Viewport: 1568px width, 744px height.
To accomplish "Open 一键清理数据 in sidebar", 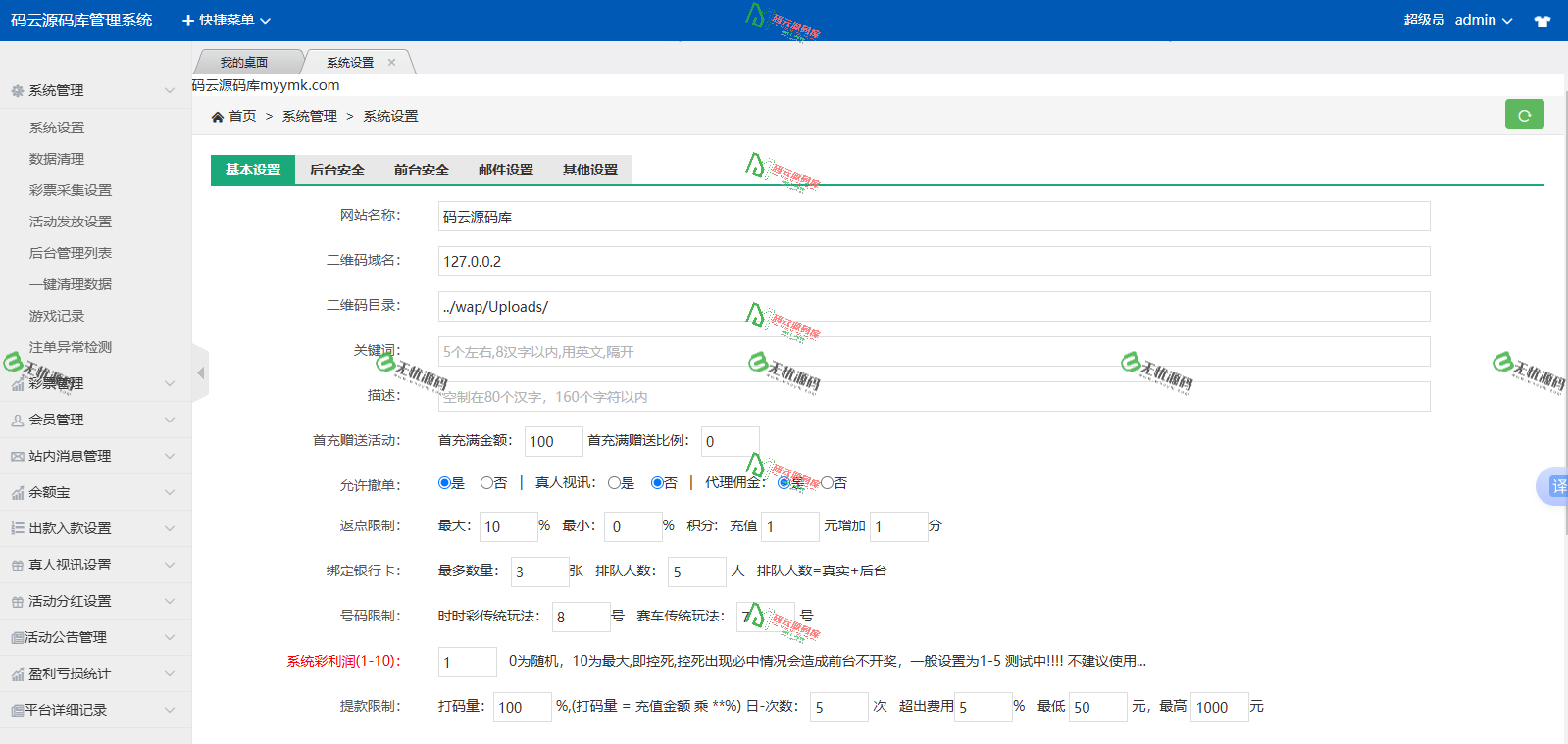I will [71, 284].
